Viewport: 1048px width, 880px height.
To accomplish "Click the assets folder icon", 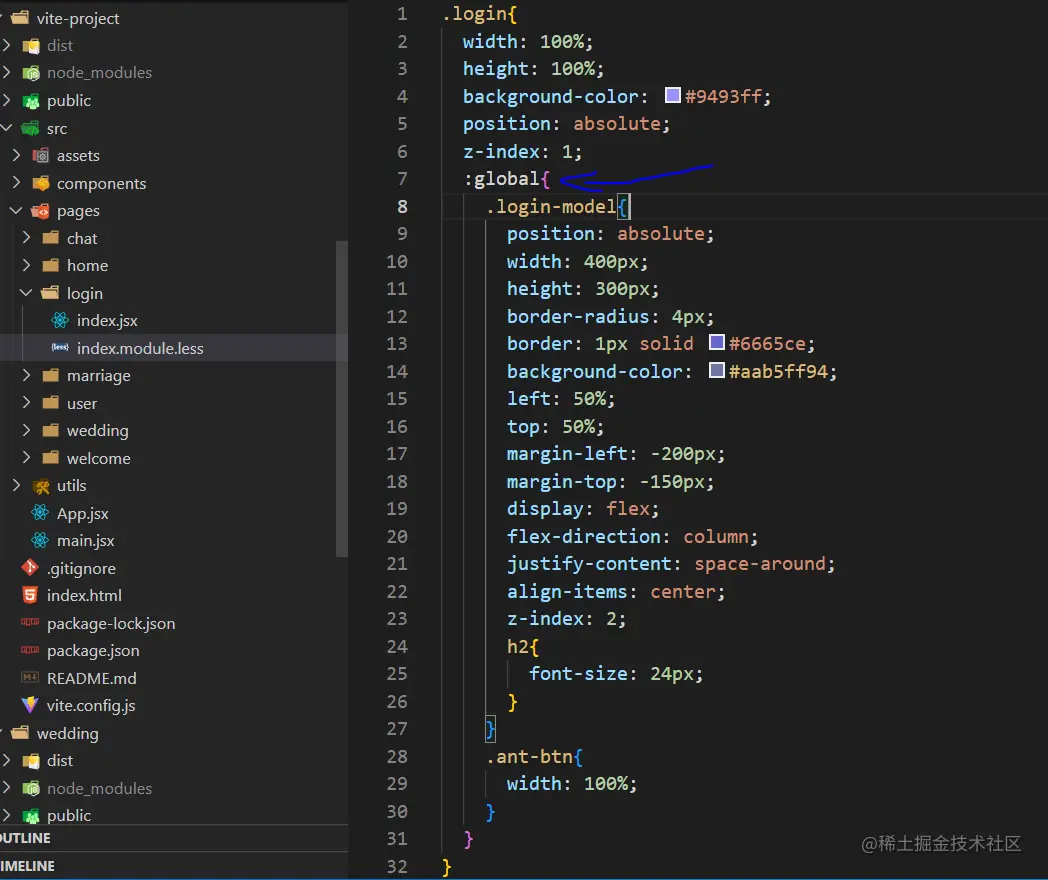I will 41,156.
